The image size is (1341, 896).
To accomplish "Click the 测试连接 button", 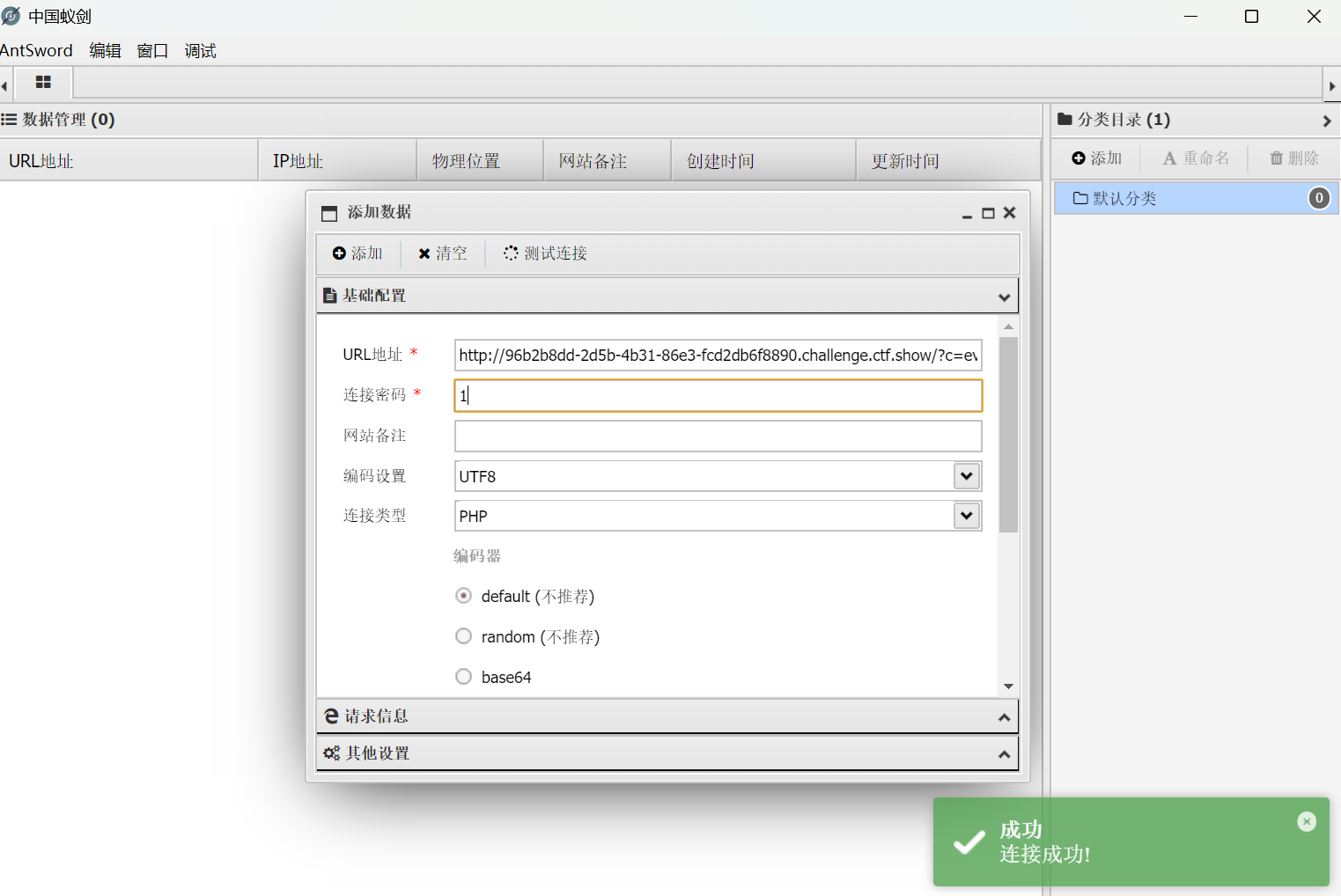I will pos(545,253).
